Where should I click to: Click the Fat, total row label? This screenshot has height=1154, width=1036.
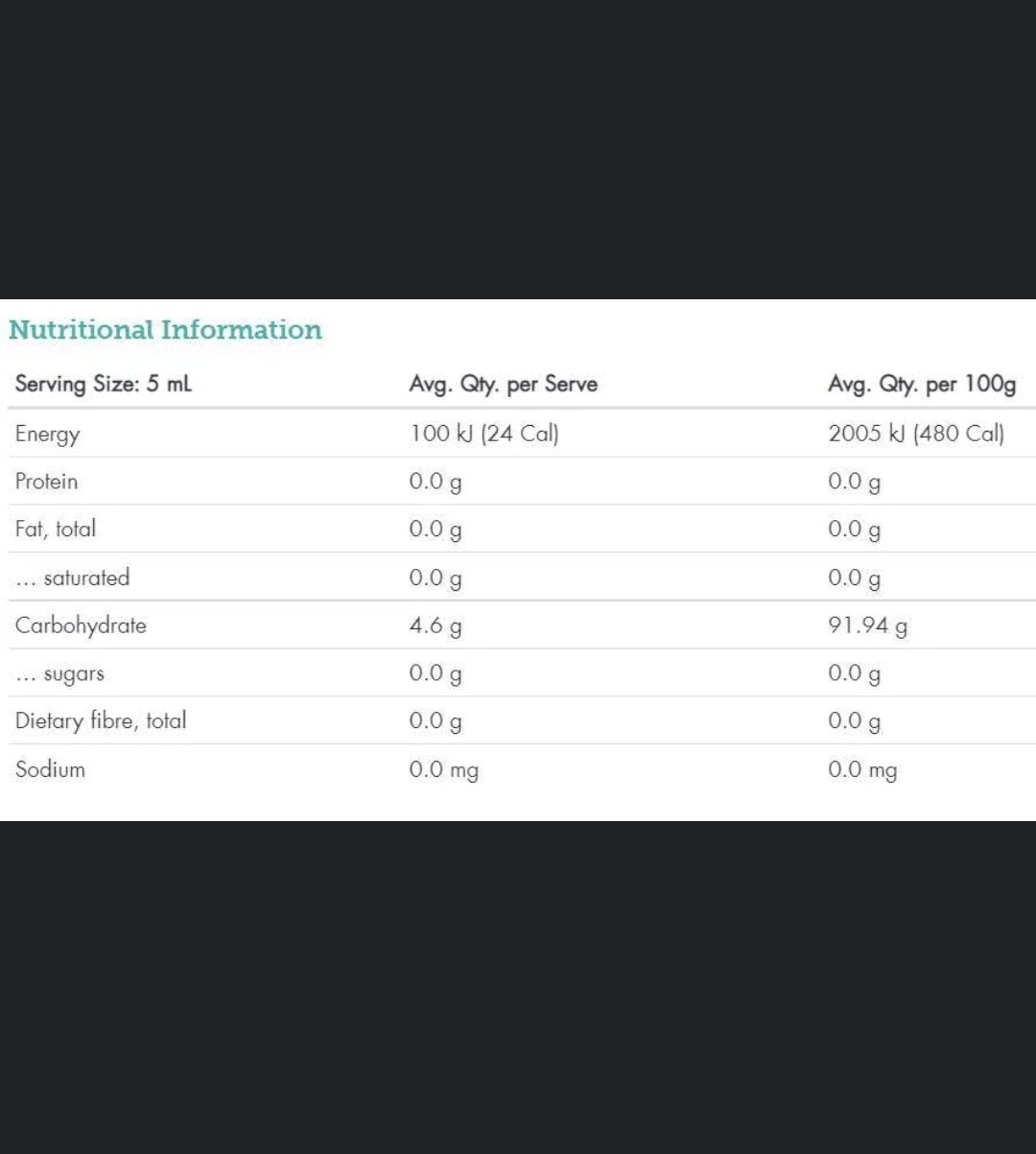pos(56,530)
